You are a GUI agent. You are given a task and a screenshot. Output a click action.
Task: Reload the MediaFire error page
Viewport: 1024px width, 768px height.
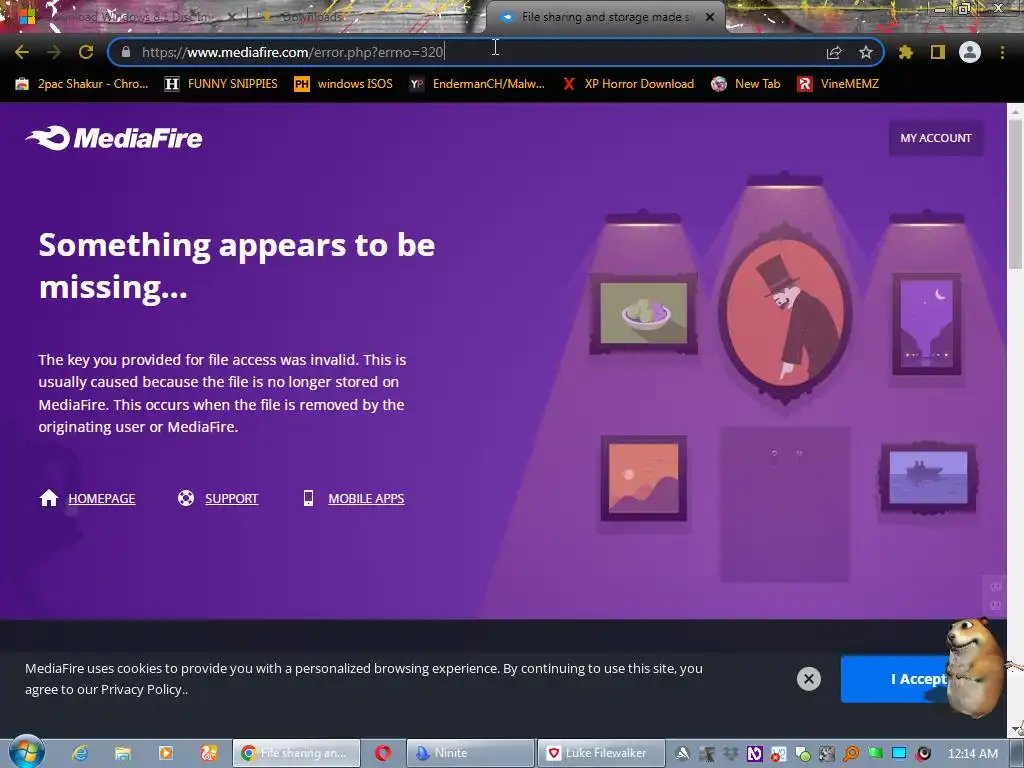(86, 52)
